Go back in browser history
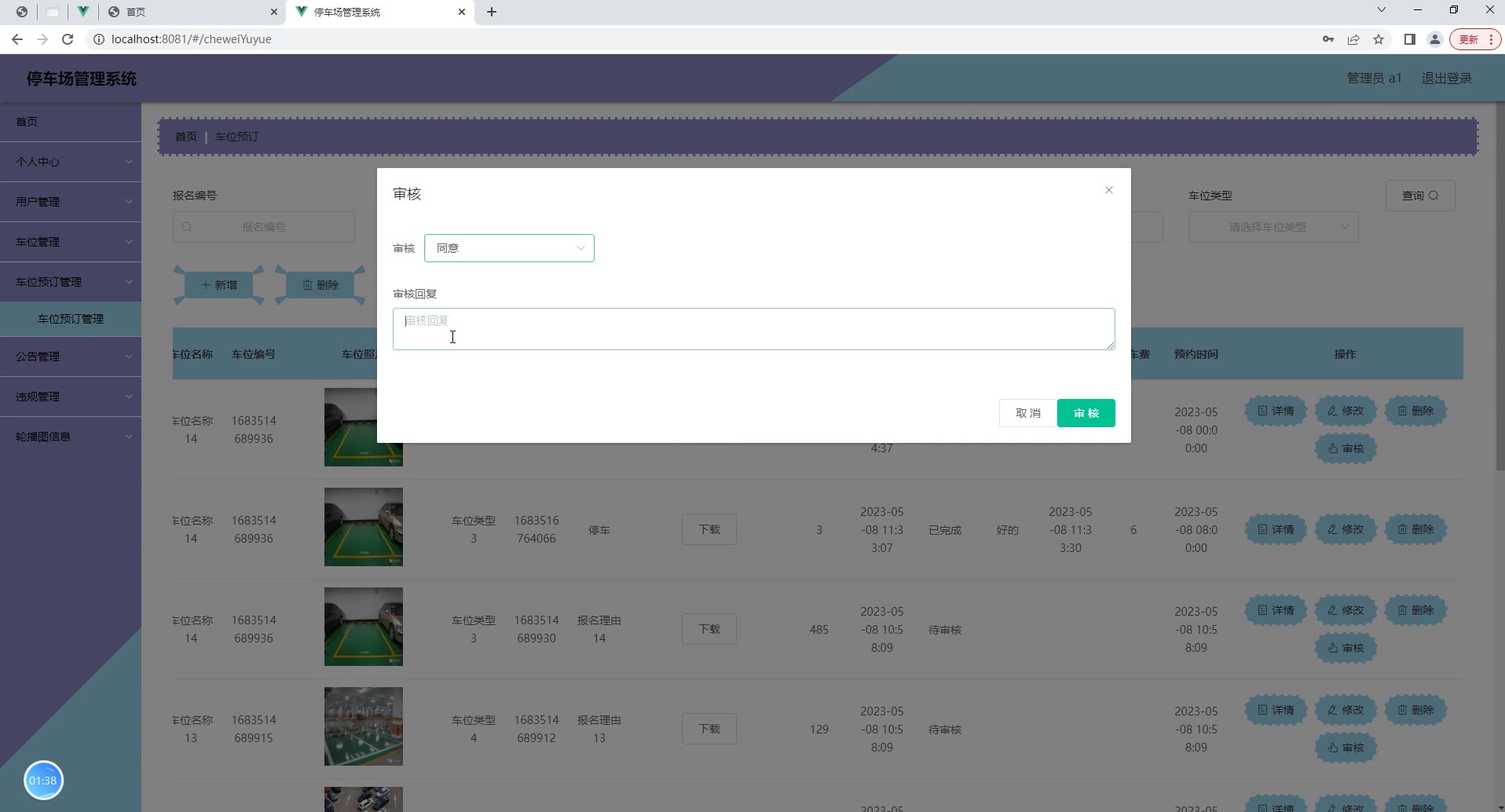The image size is (1505, 812). (x=17, y=39)
